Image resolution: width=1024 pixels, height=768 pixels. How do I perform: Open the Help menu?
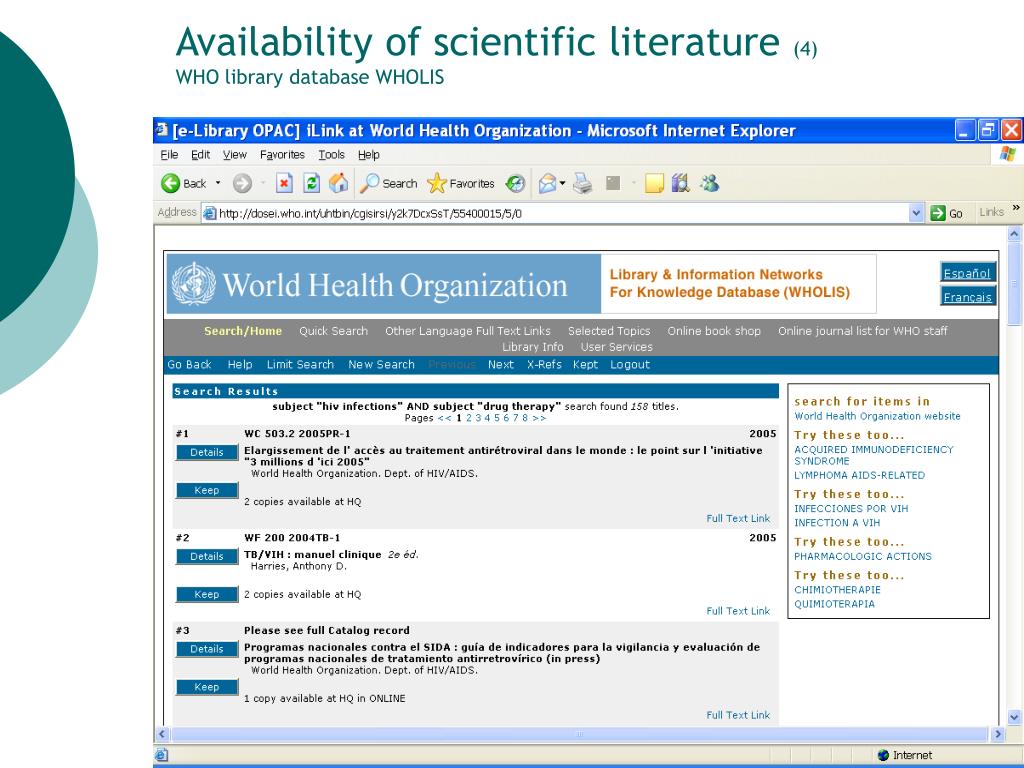(368, 155)
